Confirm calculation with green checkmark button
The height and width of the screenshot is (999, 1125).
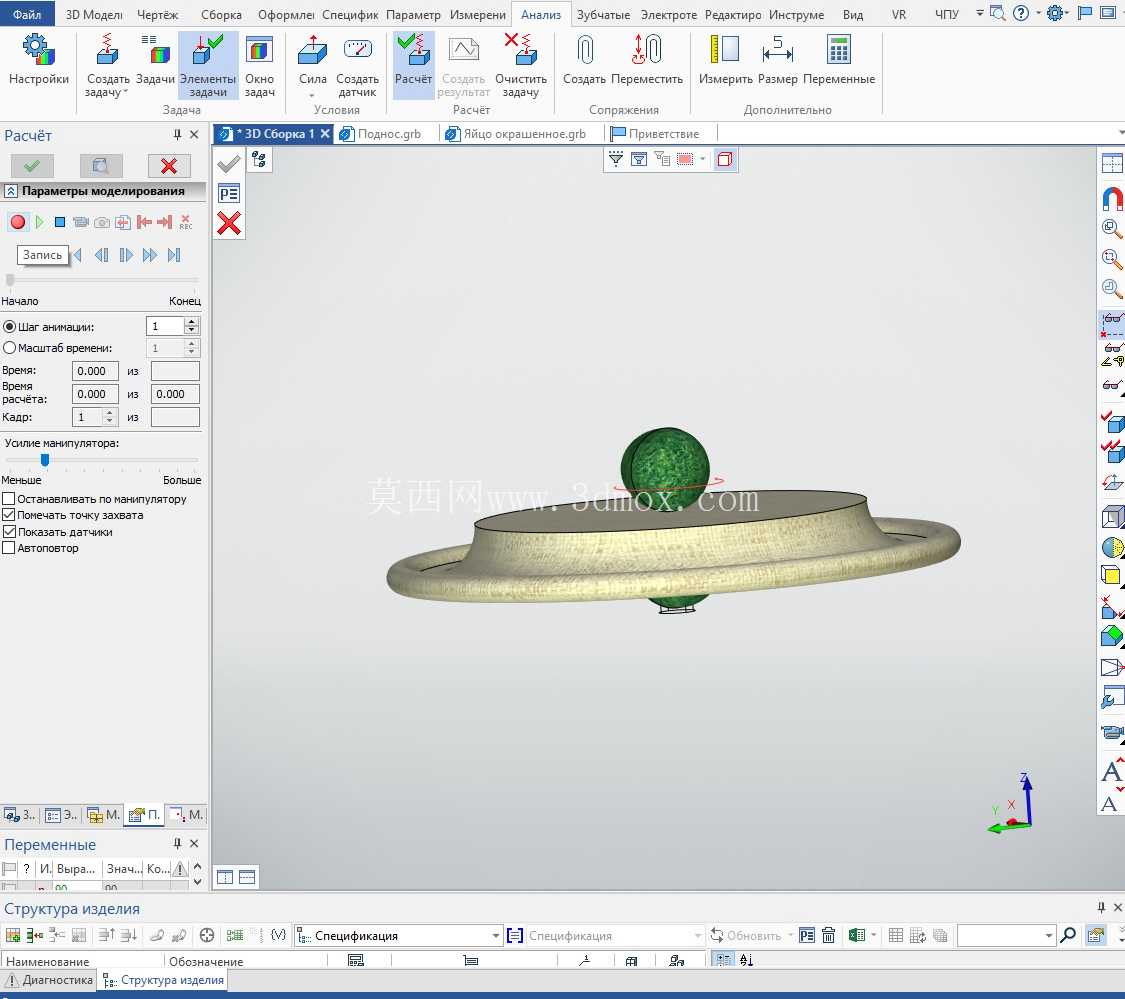tap(32, 166)
